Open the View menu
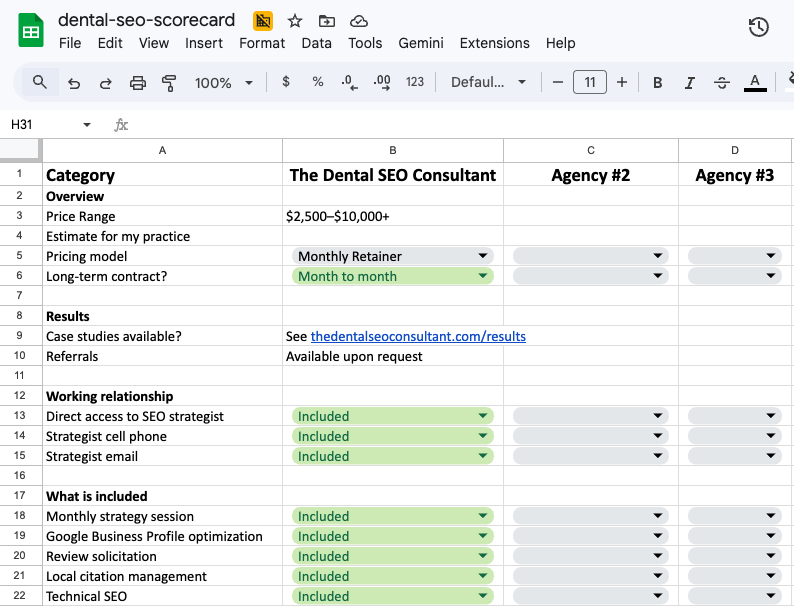Viewport: 794px width, 606px height. [x=154, y=43]
